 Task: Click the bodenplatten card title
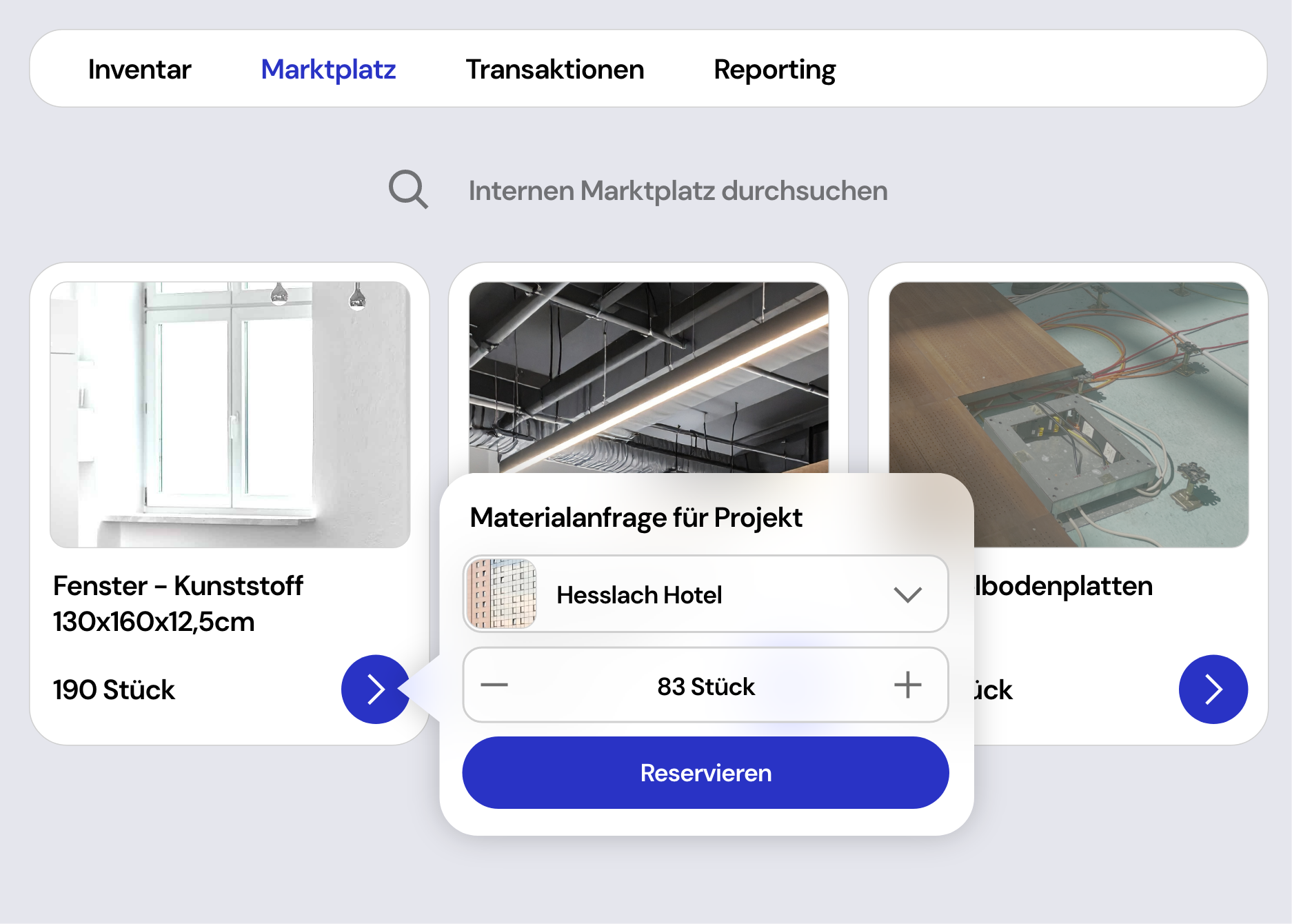[x=1063, y=586]
